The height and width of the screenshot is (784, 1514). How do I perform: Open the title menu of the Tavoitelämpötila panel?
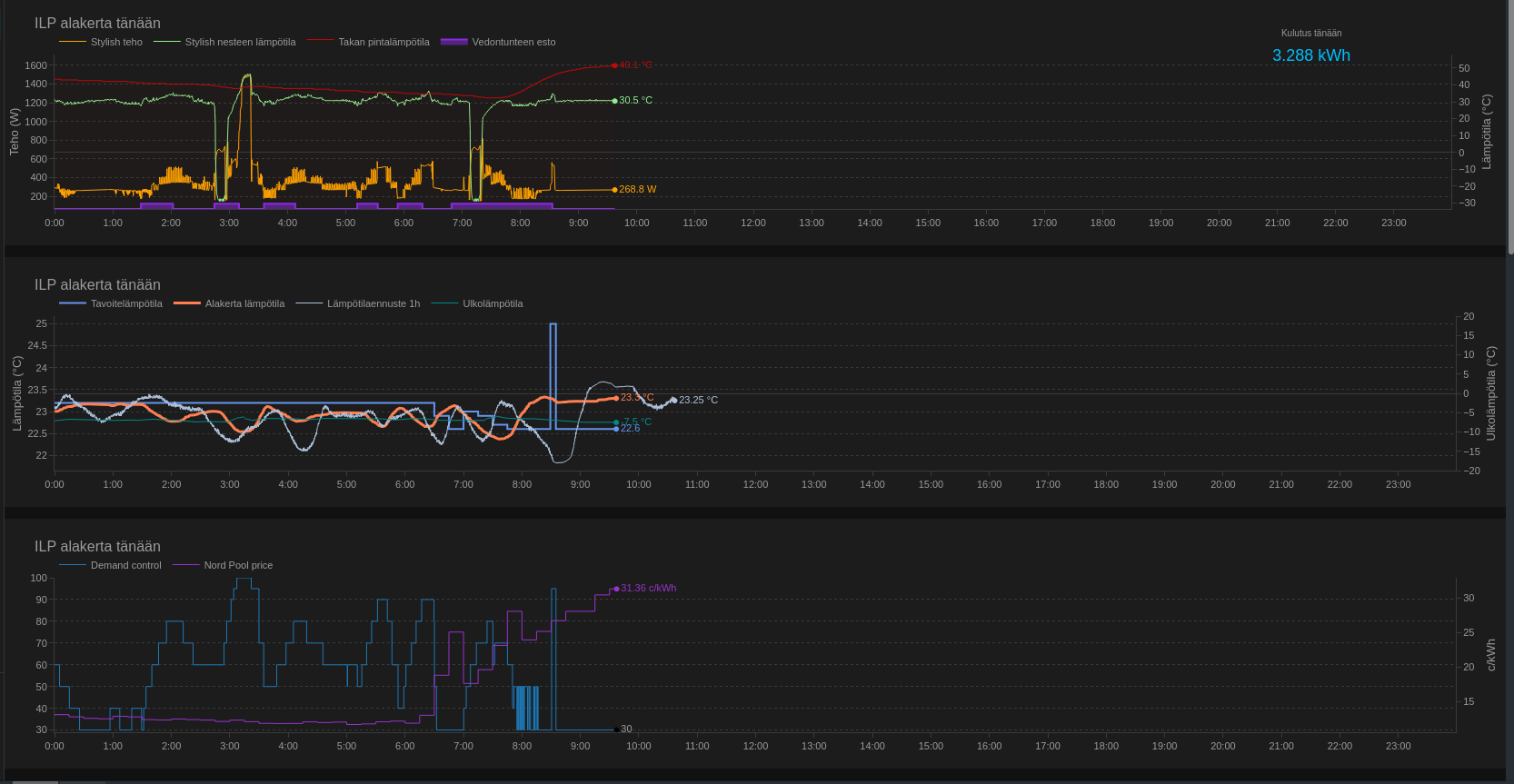pos(97,284)
